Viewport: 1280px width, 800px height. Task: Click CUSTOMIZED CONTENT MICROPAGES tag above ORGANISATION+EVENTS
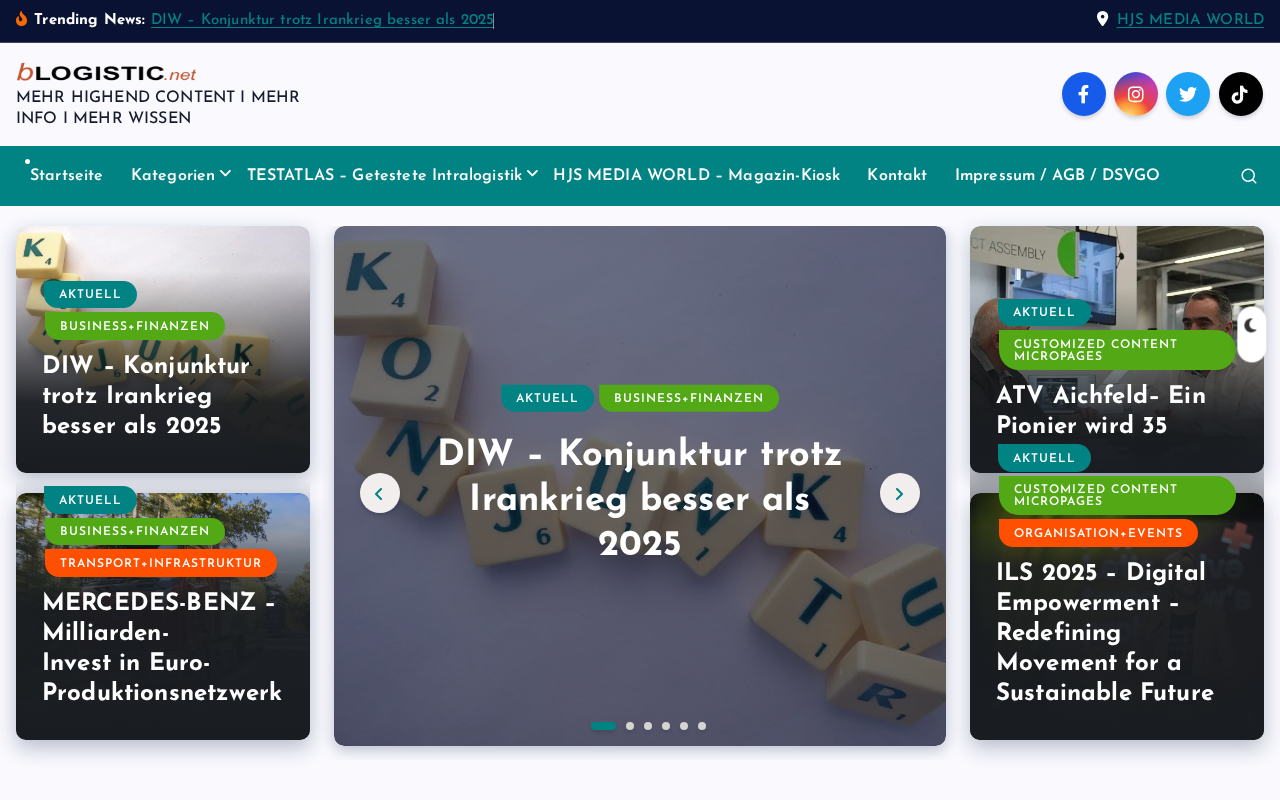[x=1118, y=495]
